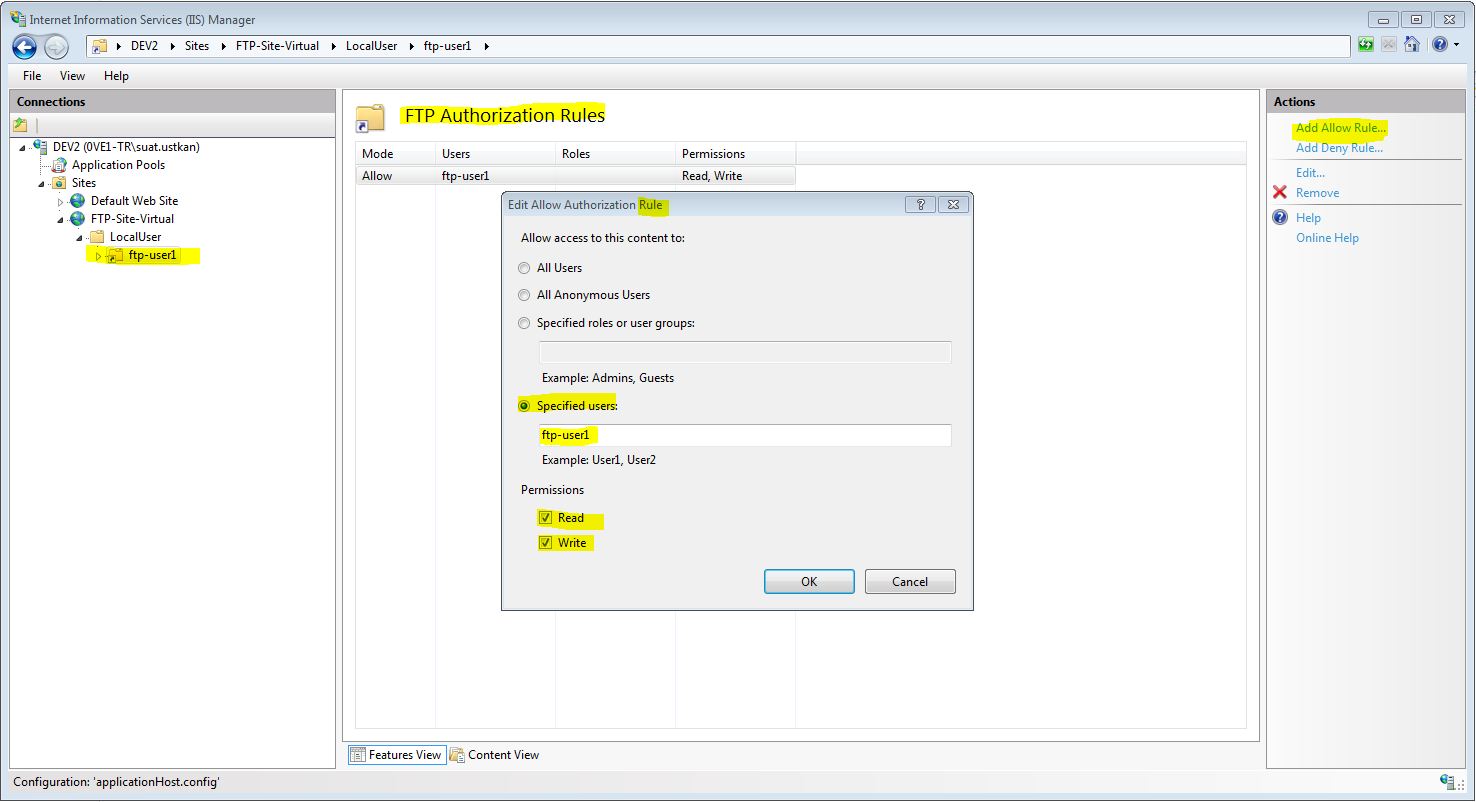Expand the ftp-user1 tree node
This screenshot has height=802, width=1476.
[x=98, y=257]
